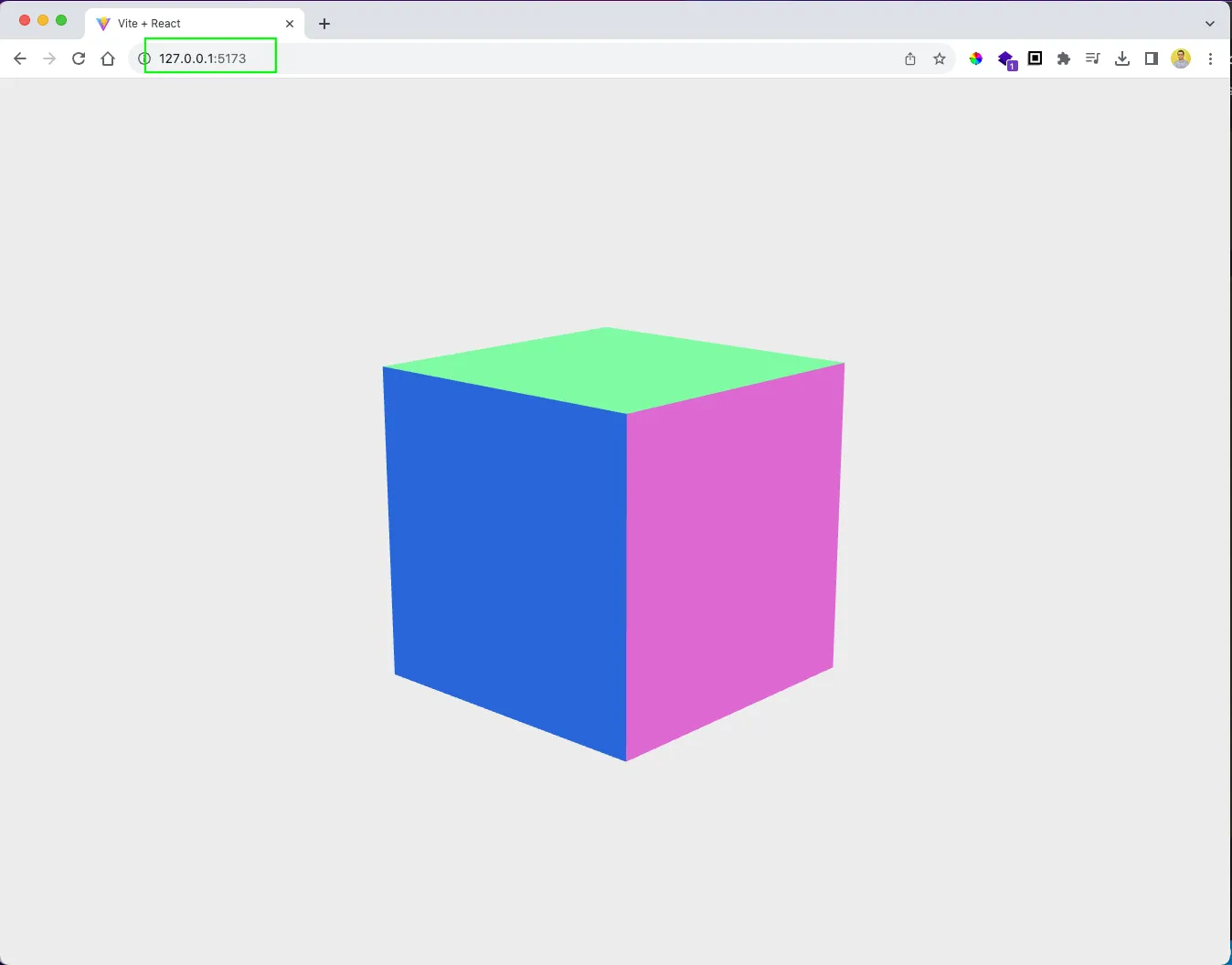Click the forward navigation arrow

click(x=49, y=58)
